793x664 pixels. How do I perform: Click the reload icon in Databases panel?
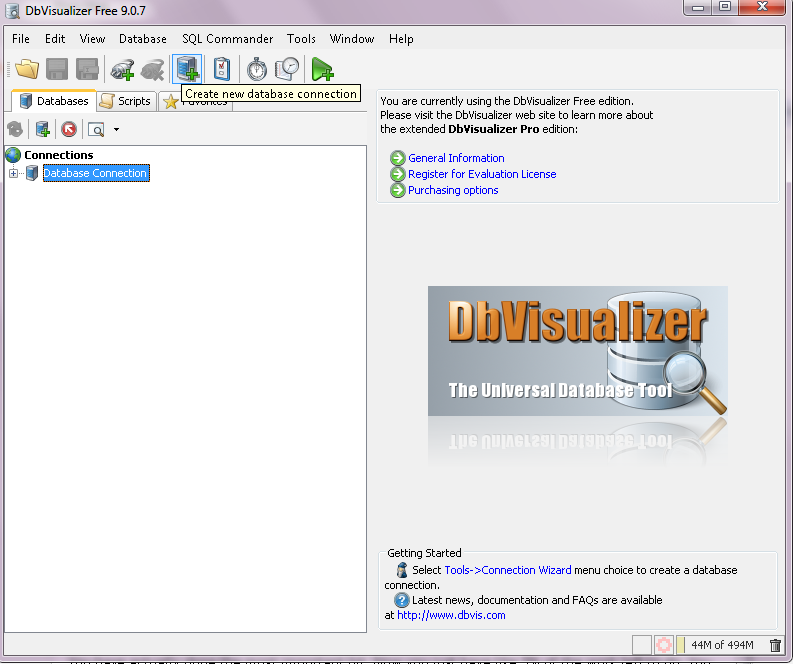click(x=16, y=129)
